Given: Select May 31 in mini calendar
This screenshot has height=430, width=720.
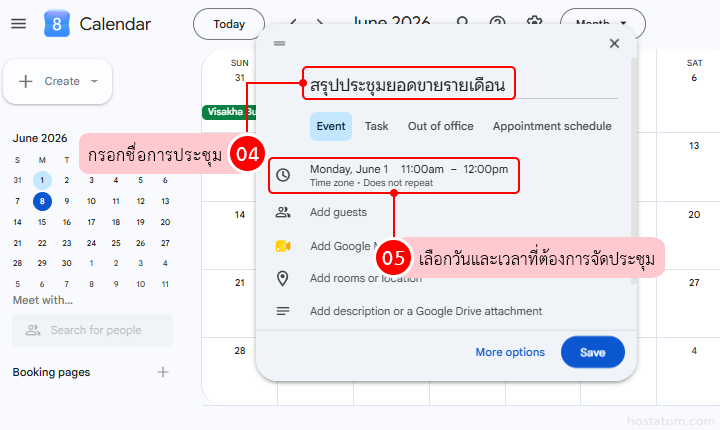Looking at the screenshot, I should point(17,180).
